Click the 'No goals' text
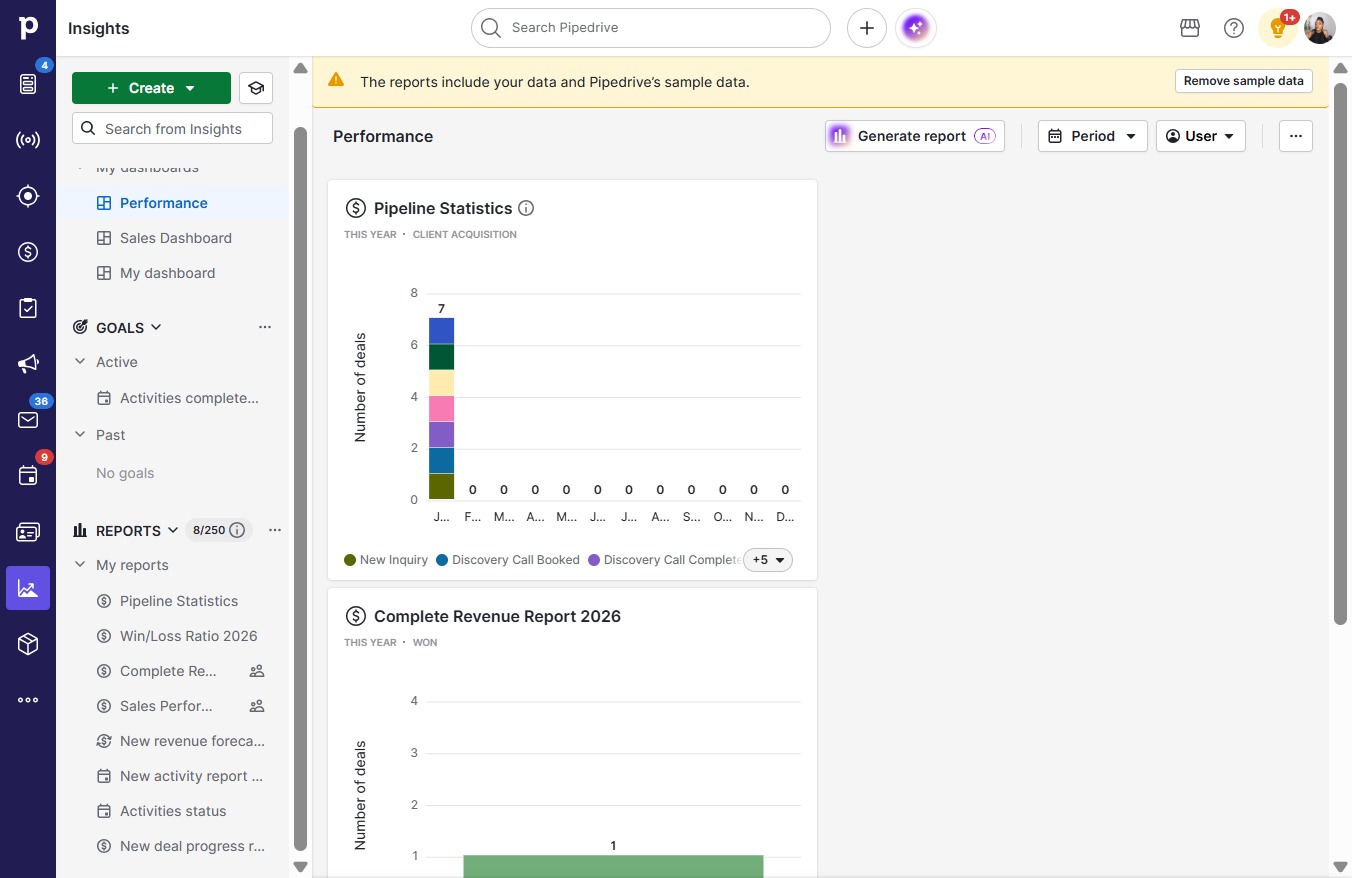Viewport: 1352px width, 878px height. (x=125, y=473)
